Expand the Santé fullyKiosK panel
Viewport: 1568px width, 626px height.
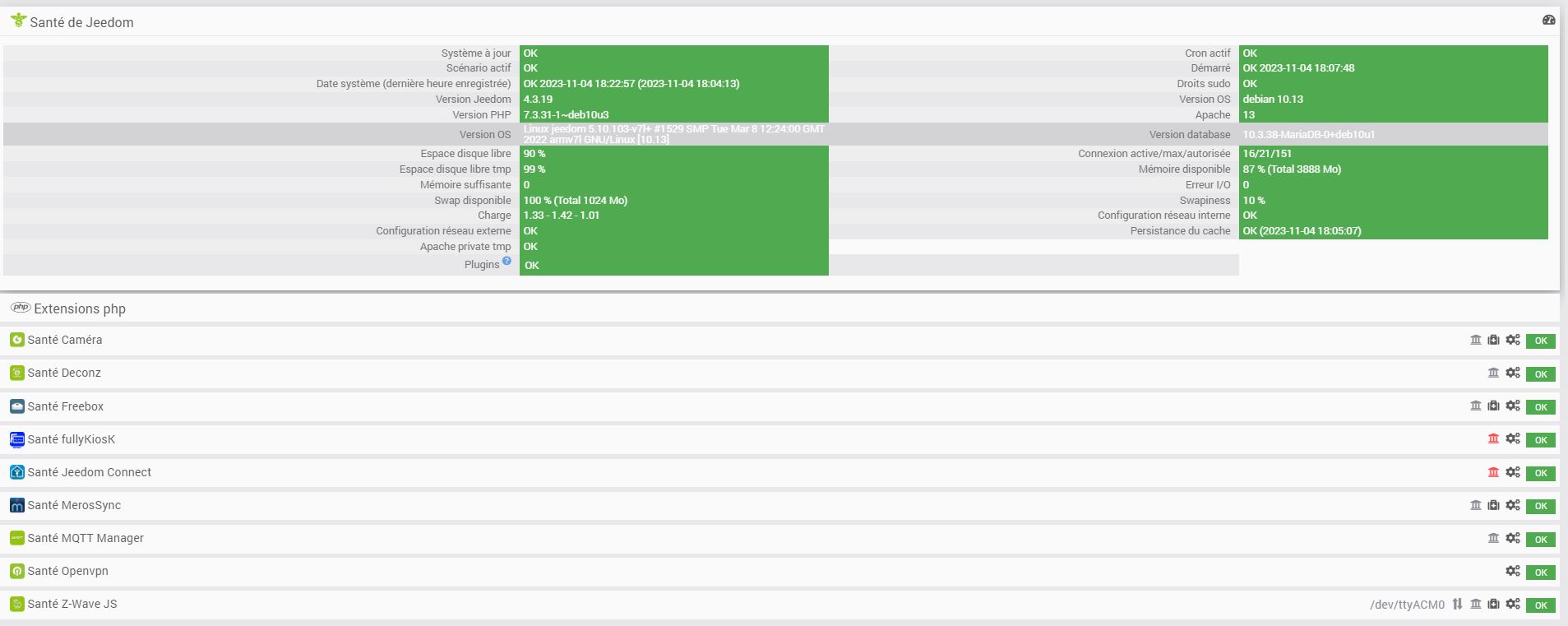pyautogui.click(x=72, y=439)
